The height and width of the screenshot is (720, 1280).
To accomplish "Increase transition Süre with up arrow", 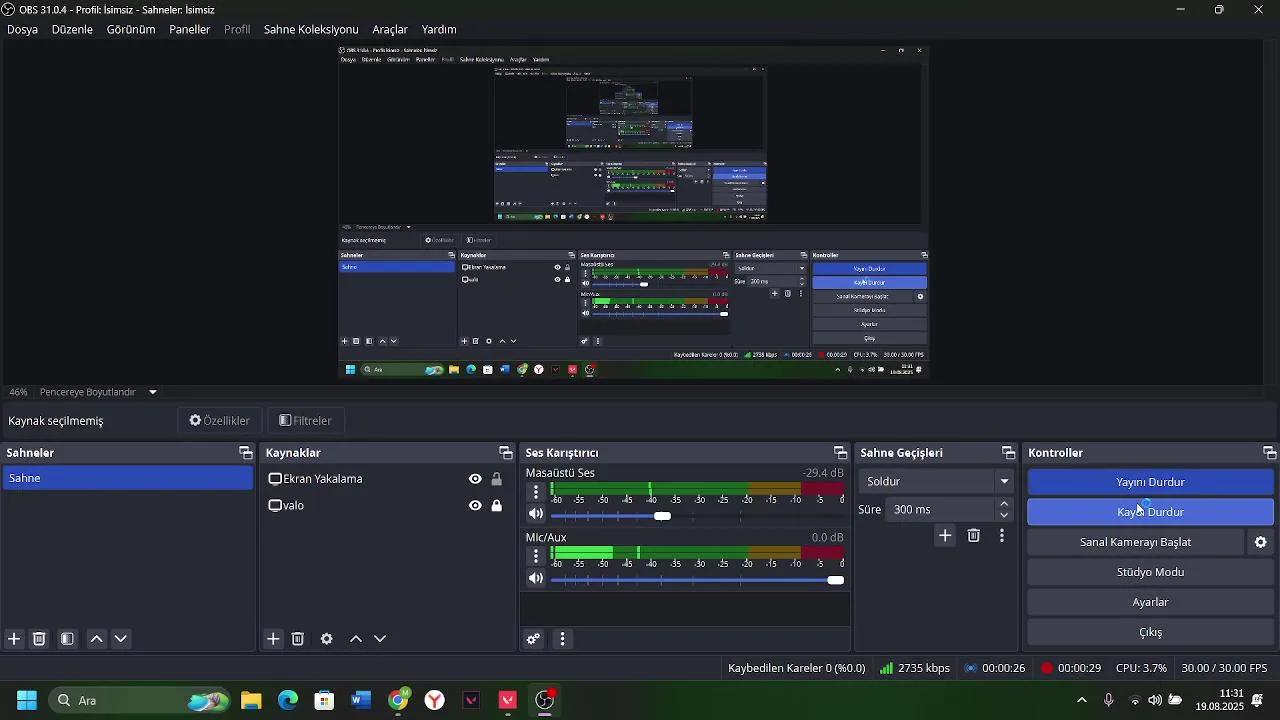I will click(1004, 504).
